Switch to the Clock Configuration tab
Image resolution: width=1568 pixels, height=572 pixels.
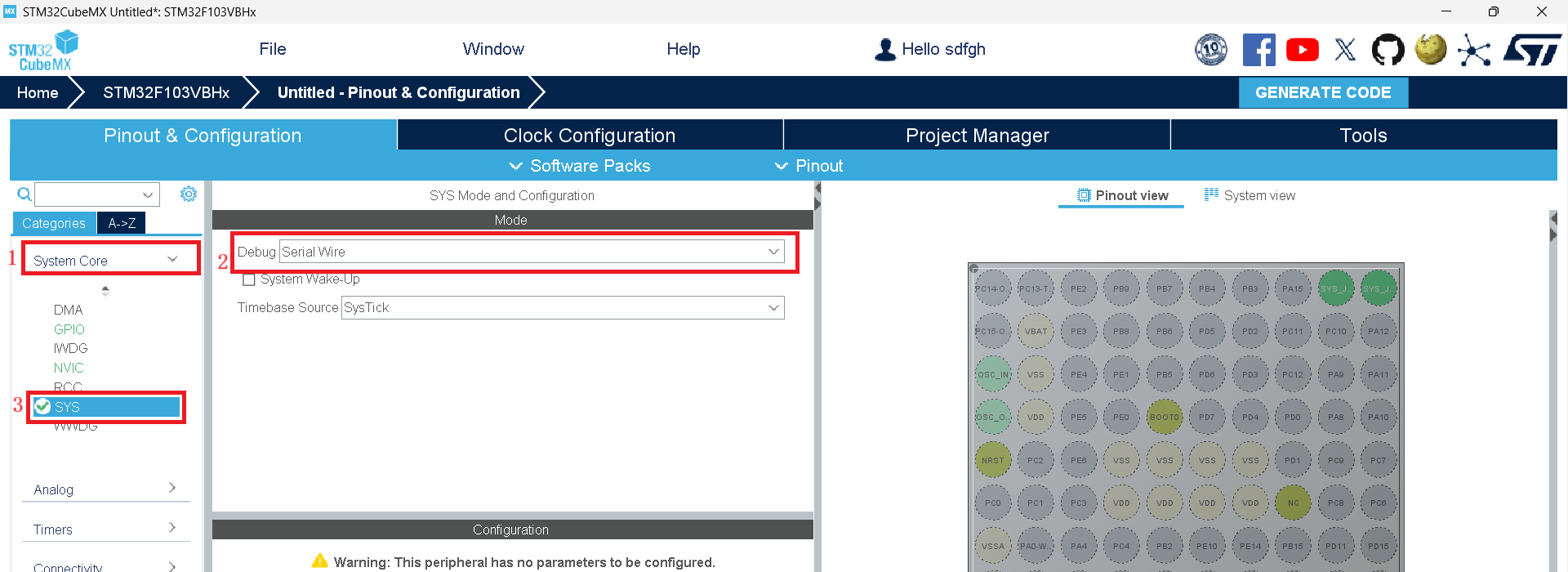590,135
